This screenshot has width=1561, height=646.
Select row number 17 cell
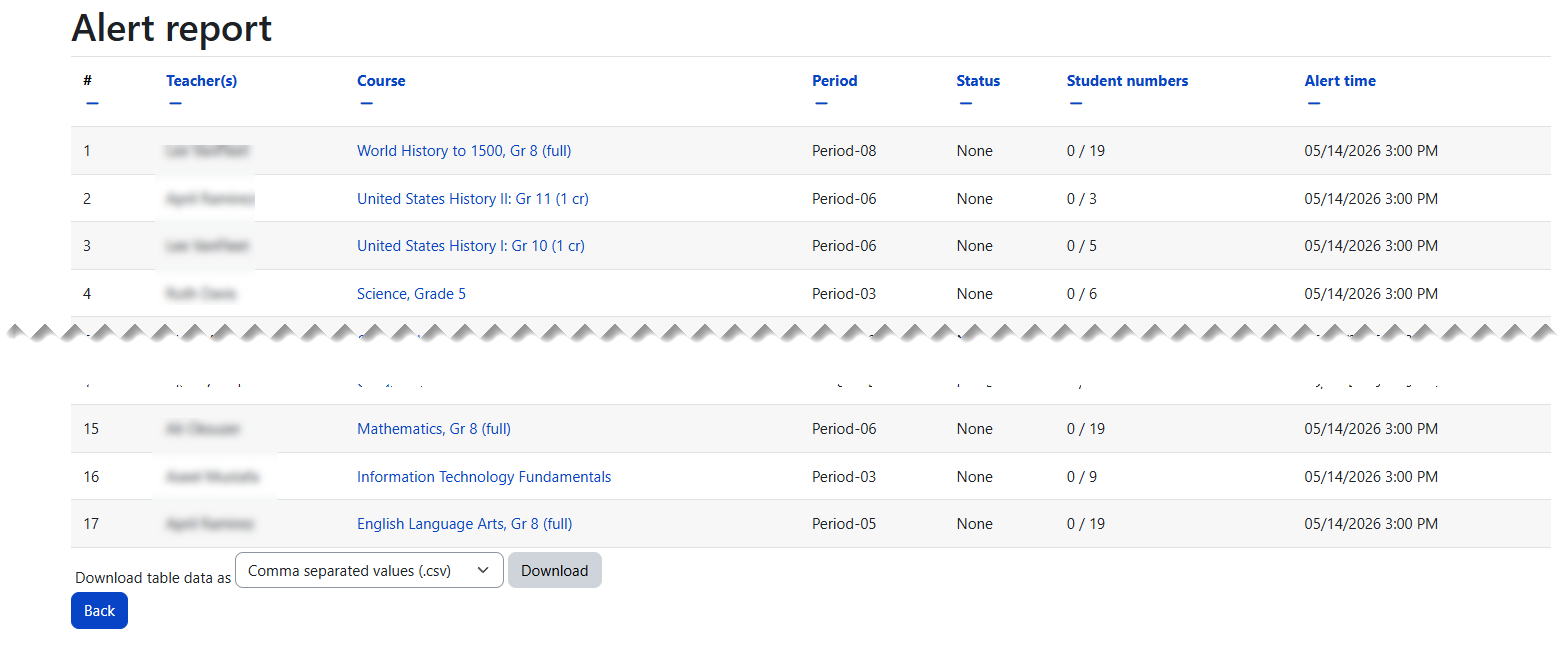click(91, 524)
